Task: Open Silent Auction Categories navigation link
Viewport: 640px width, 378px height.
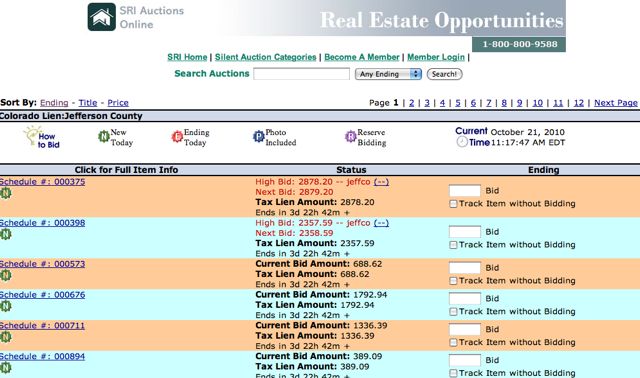Action: tap(266, 57)
